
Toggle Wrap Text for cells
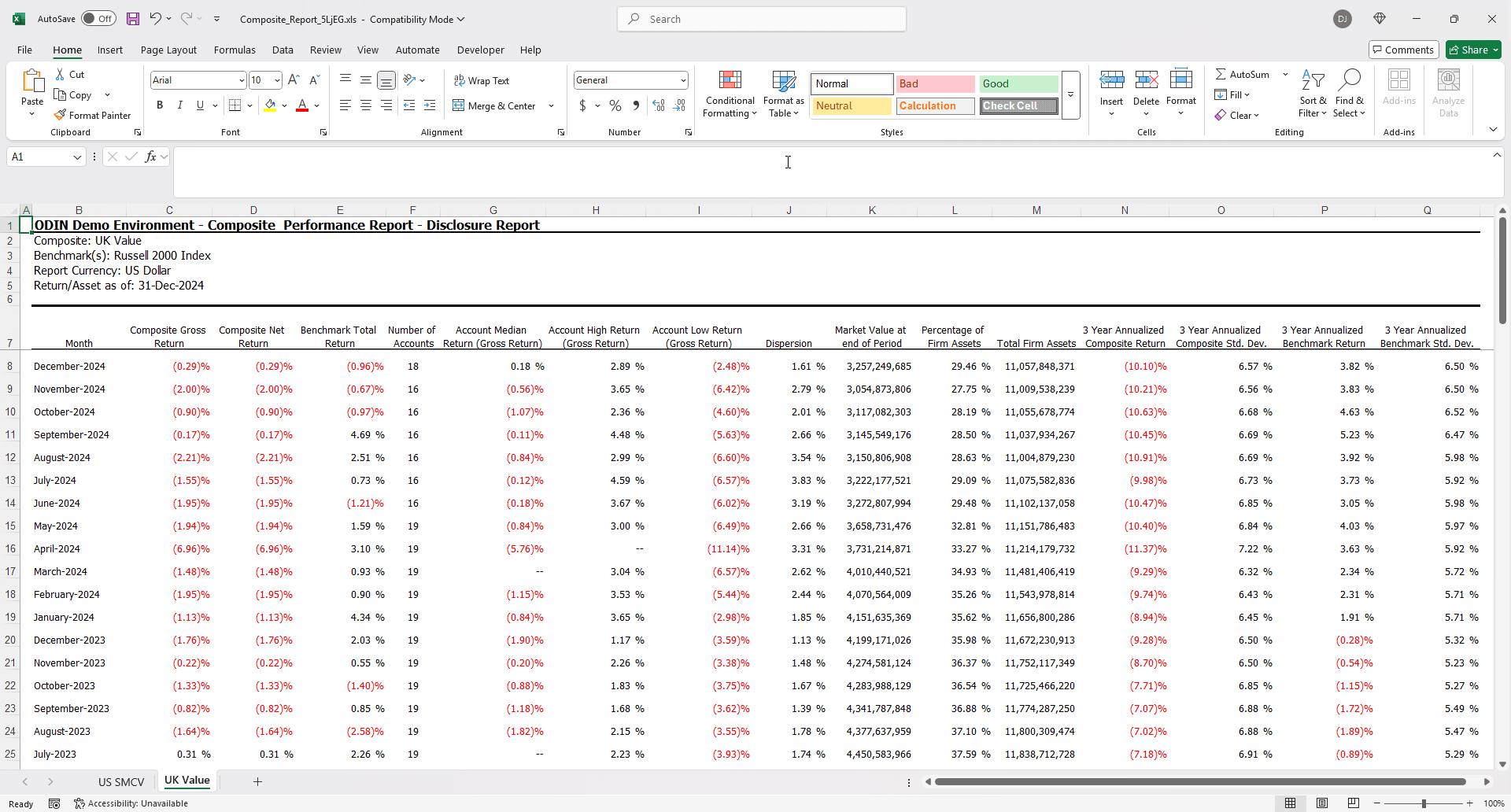pos(481,81)
